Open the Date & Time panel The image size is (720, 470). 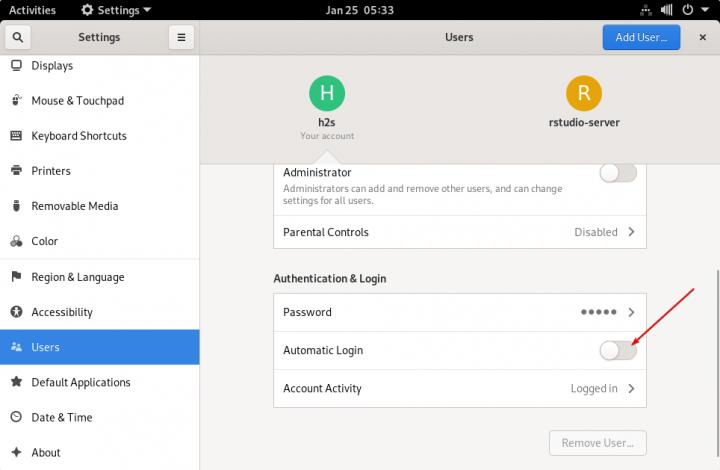click(x=61, y=417)
